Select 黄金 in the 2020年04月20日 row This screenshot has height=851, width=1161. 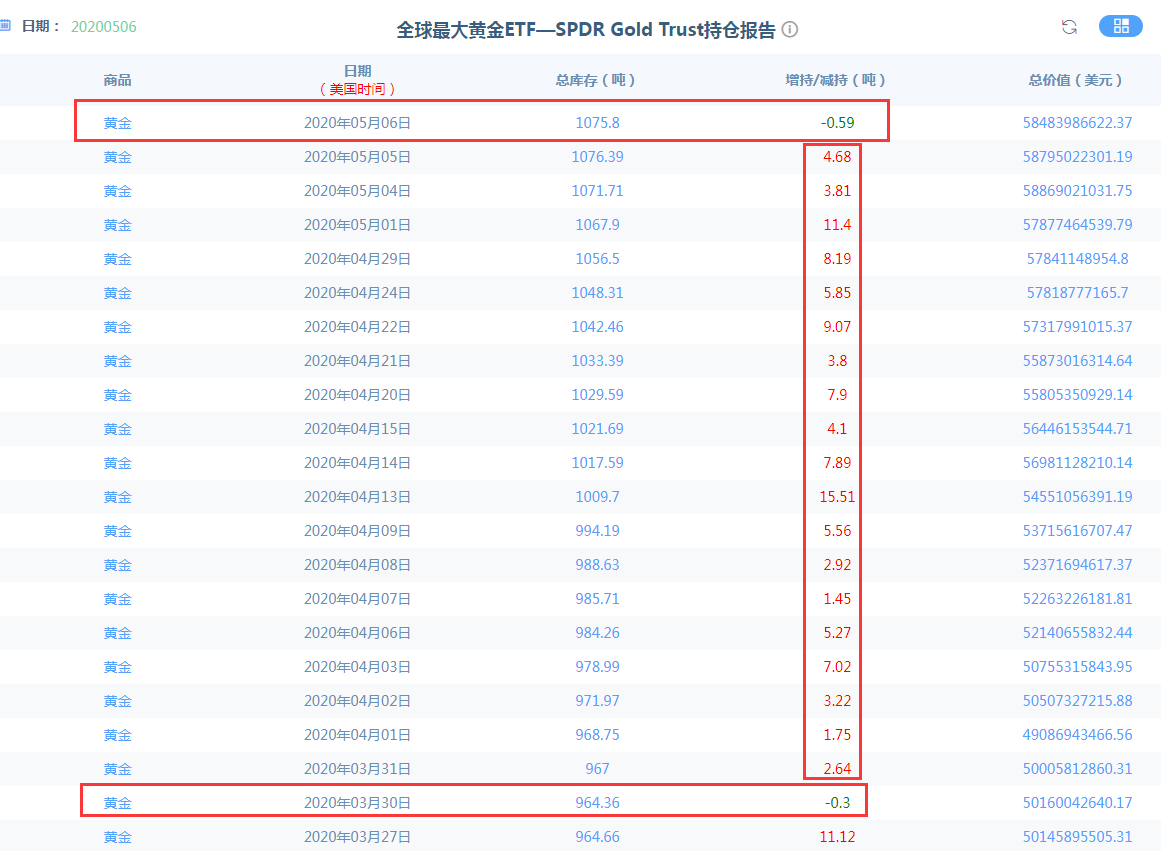(x=117, y=396)
